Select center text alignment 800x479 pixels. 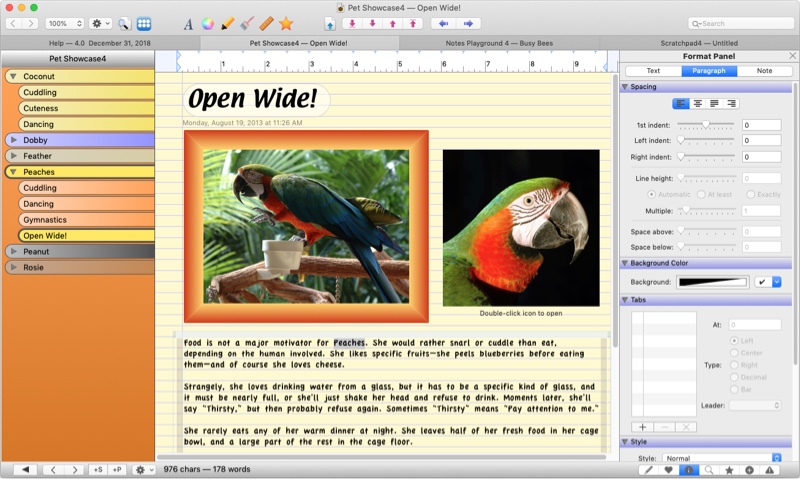[x=697, y=104]
